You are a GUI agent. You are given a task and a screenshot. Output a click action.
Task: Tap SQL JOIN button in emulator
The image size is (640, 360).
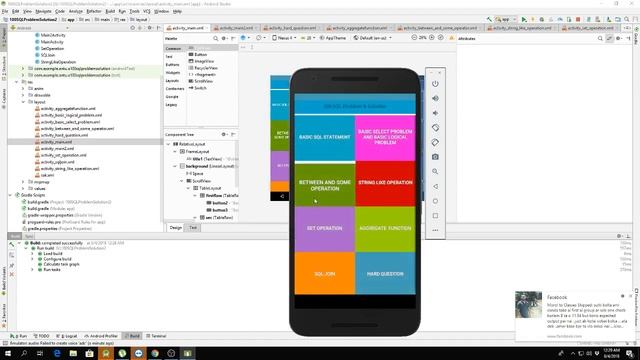pyautogui.click(x=324, y=273)
